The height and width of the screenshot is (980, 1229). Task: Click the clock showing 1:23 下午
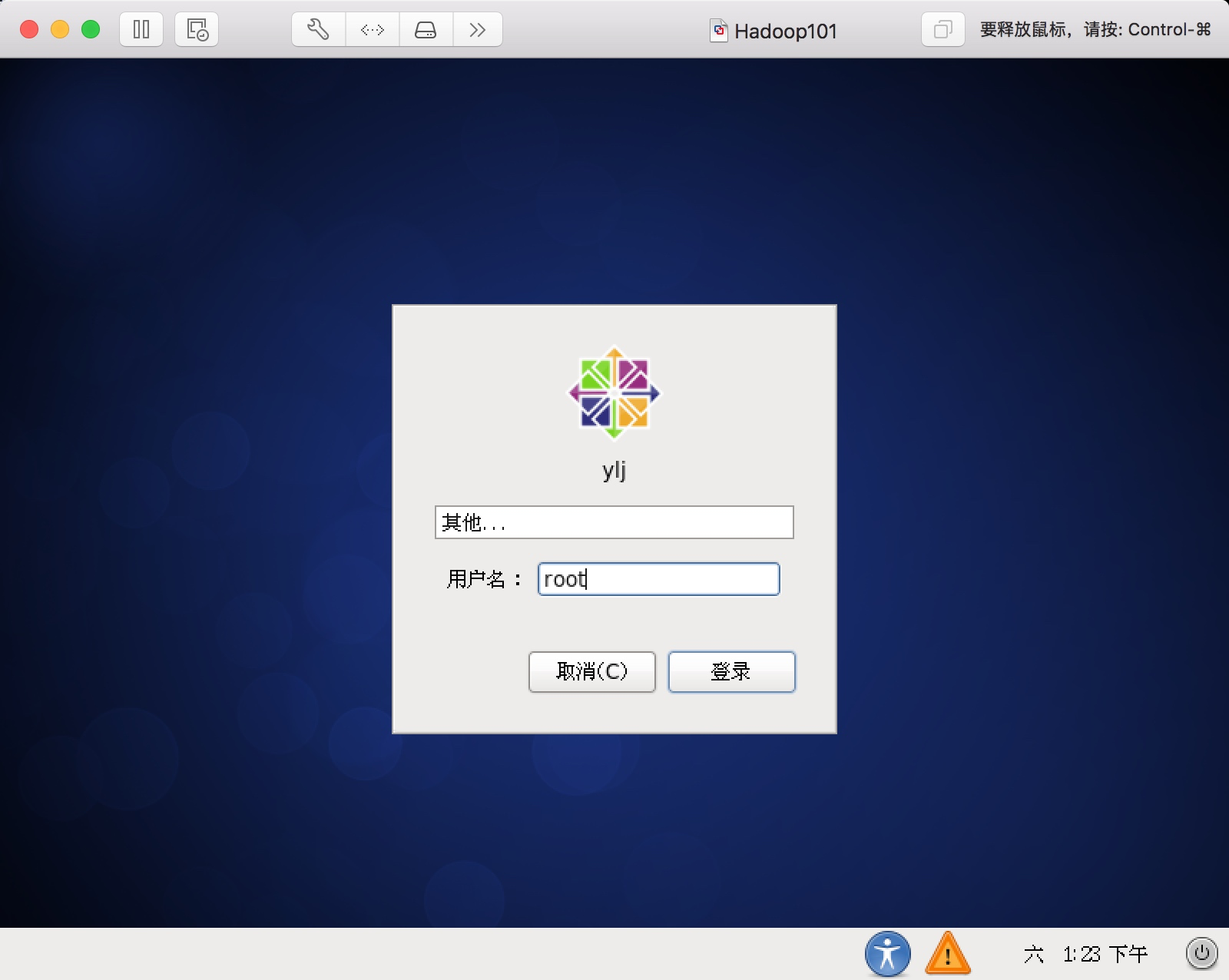[x=1100, y=954]
